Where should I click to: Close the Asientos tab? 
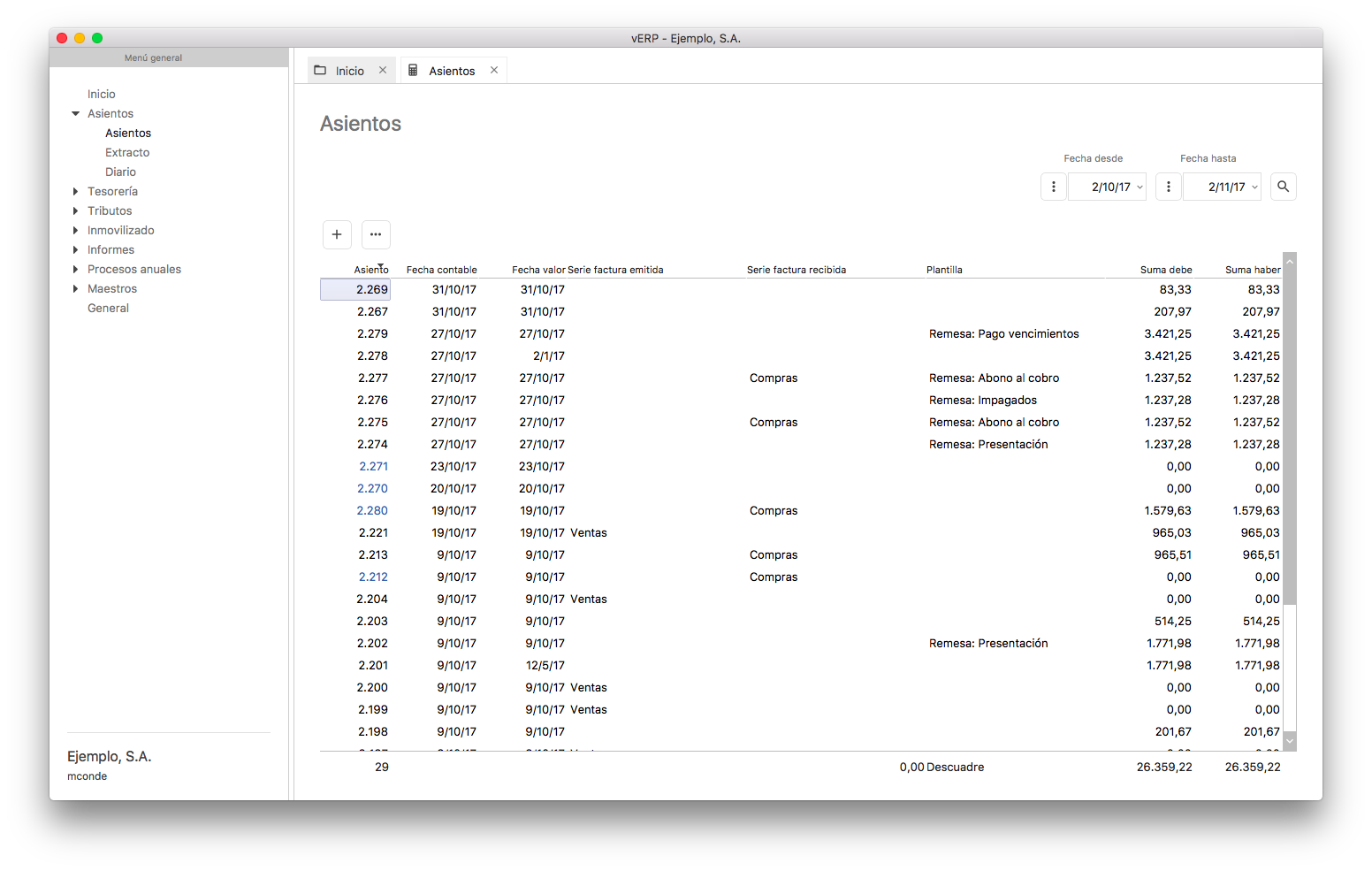click(x=494, y=70)
